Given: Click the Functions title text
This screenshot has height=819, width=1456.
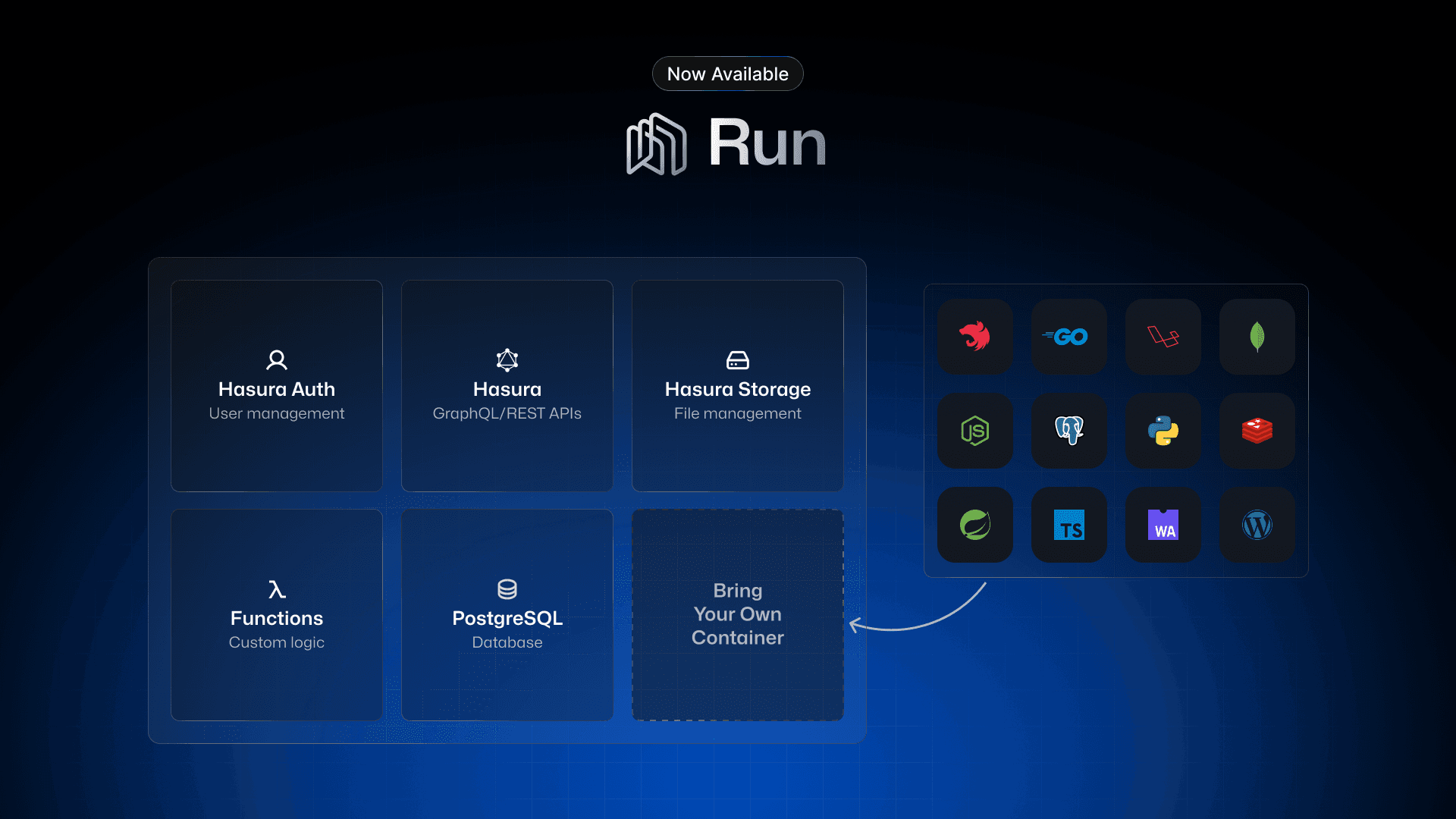Looking at the screenshot, I should pos(277,618).
